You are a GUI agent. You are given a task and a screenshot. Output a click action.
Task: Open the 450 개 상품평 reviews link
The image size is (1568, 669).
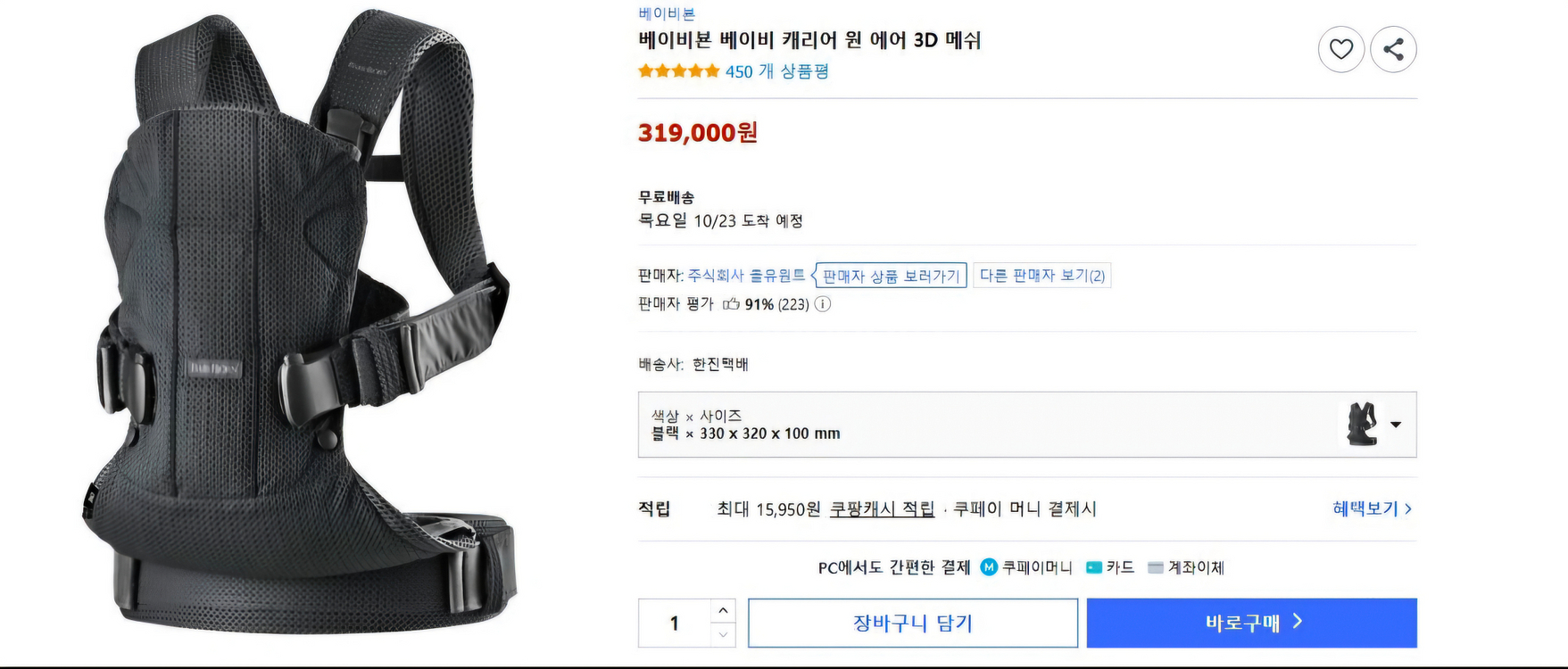776,71
